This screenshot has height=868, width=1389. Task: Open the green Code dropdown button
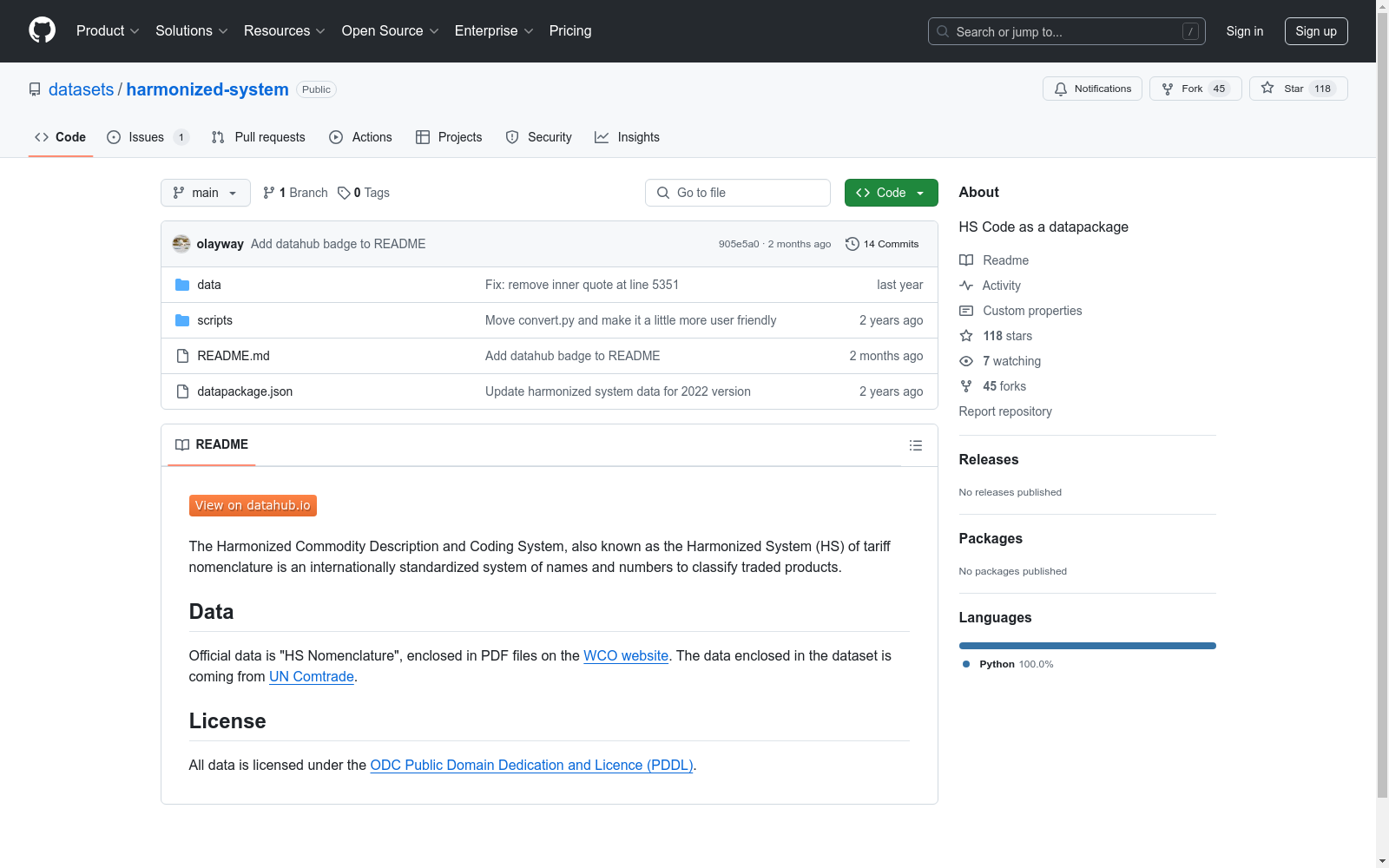[891, 193]
